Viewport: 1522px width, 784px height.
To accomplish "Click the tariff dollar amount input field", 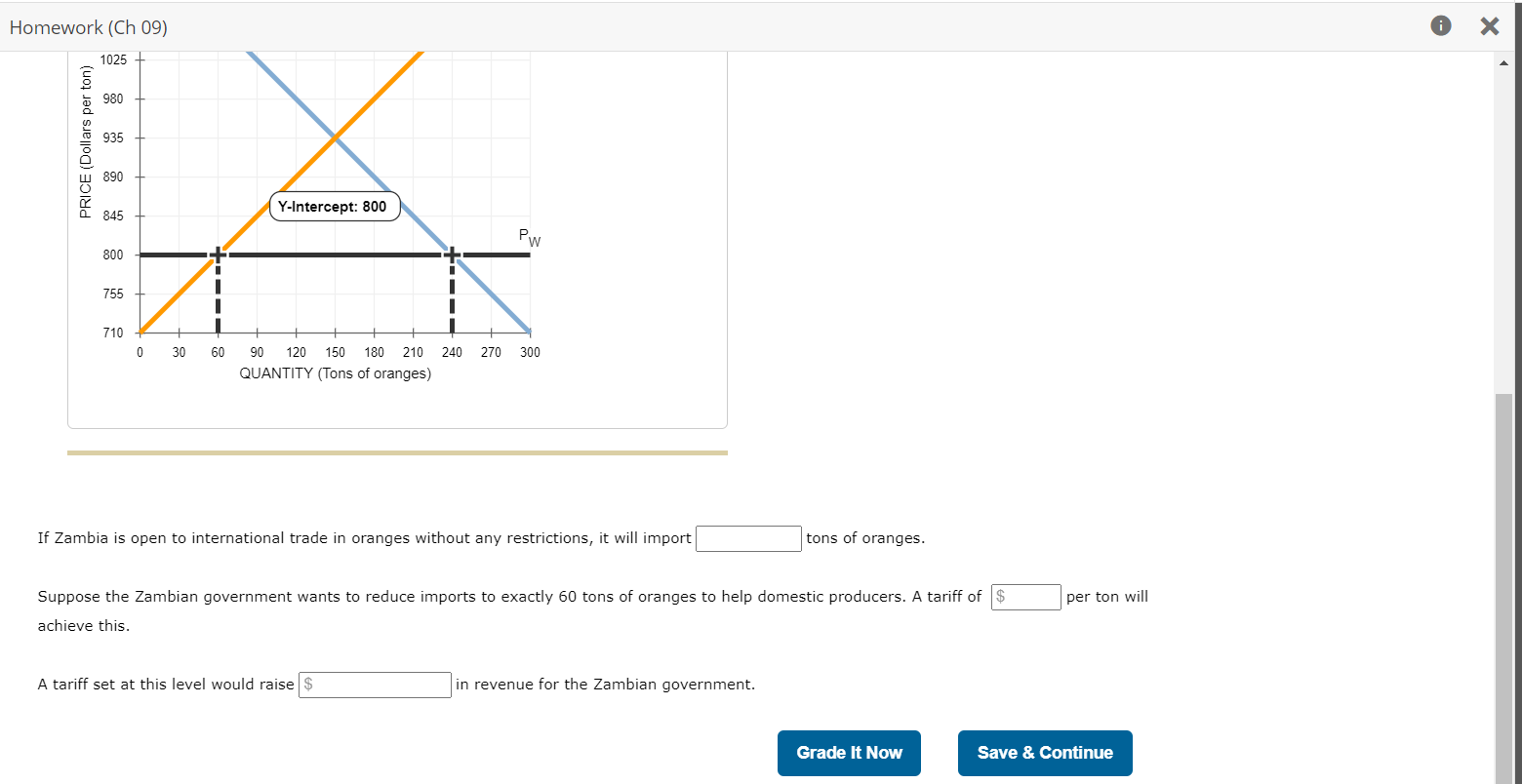I will pos(1025,597).
